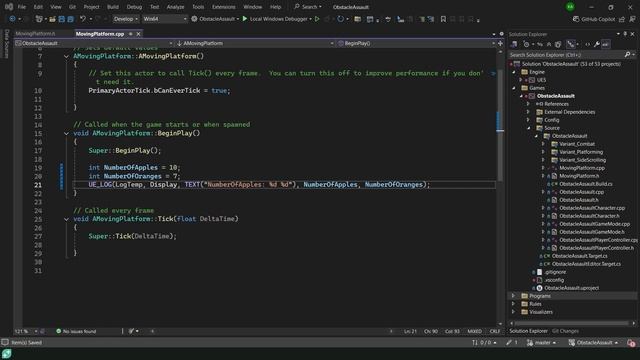Collapse the BeginPlay() function code fold

pos(66,133)
